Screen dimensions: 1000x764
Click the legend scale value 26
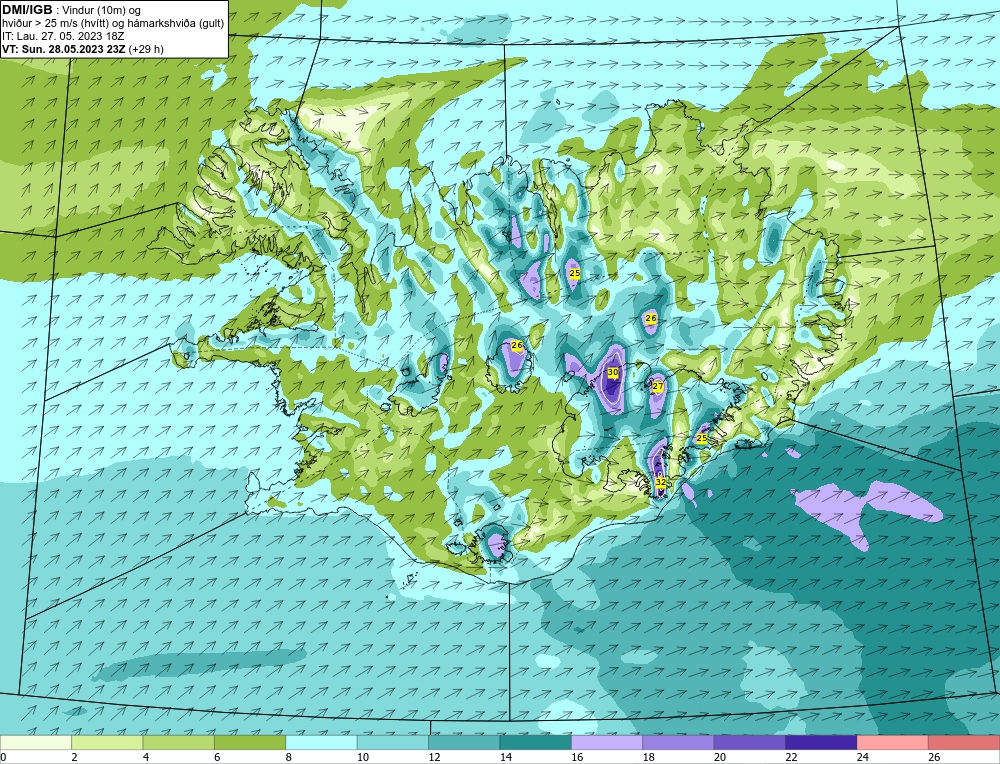tap(934, 757)
